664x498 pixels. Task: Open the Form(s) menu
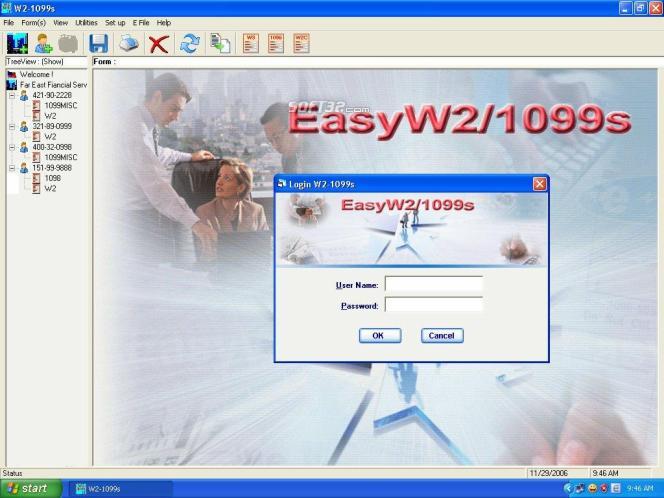click(x=33, y=23)
